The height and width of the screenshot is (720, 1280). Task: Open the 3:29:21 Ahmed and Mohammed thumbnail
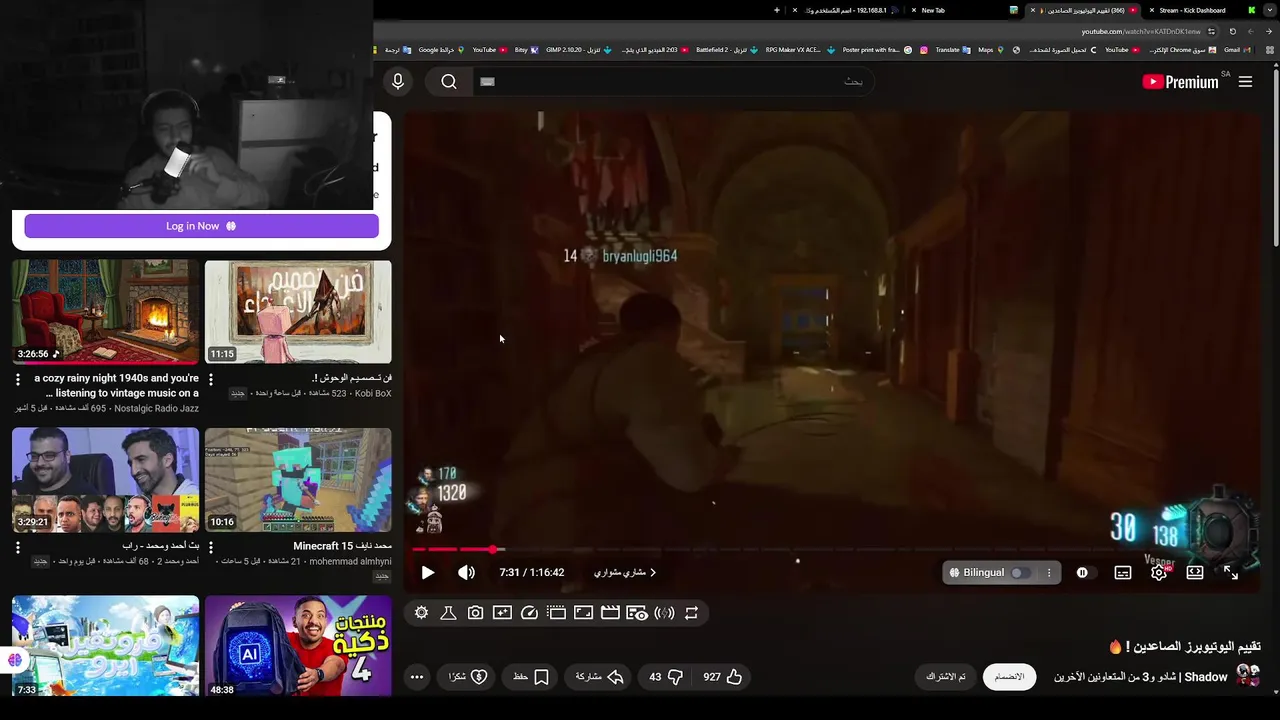tap(105, 480)
